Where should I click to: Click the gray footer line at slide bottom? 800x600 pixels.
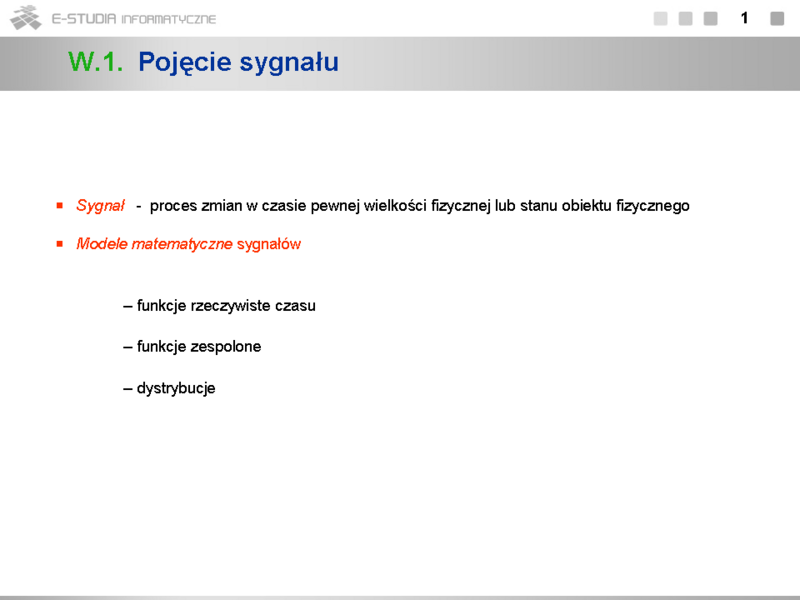(x=400, y=597)
